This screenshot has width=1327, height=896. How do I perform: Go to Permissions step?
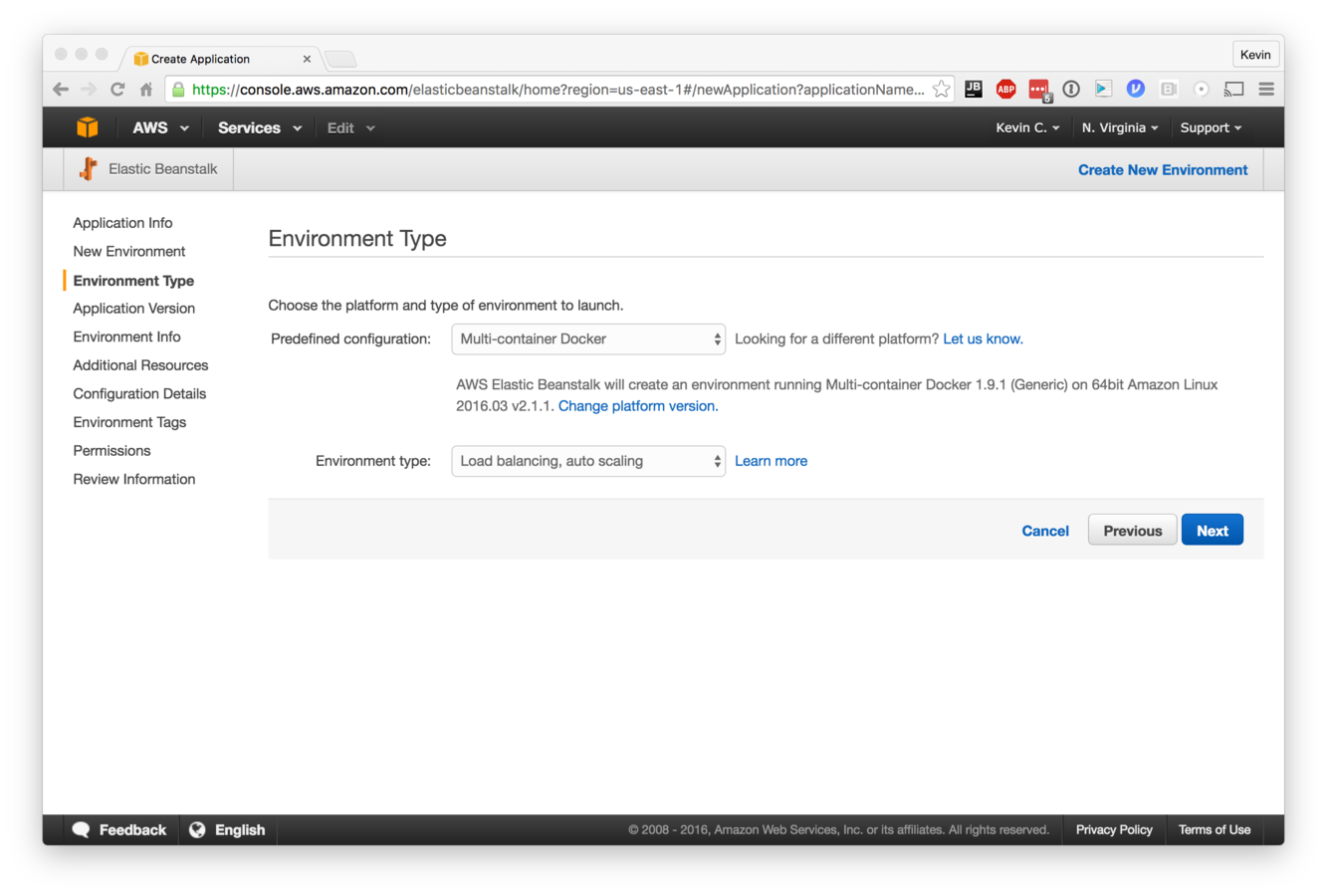coord(111,450)
